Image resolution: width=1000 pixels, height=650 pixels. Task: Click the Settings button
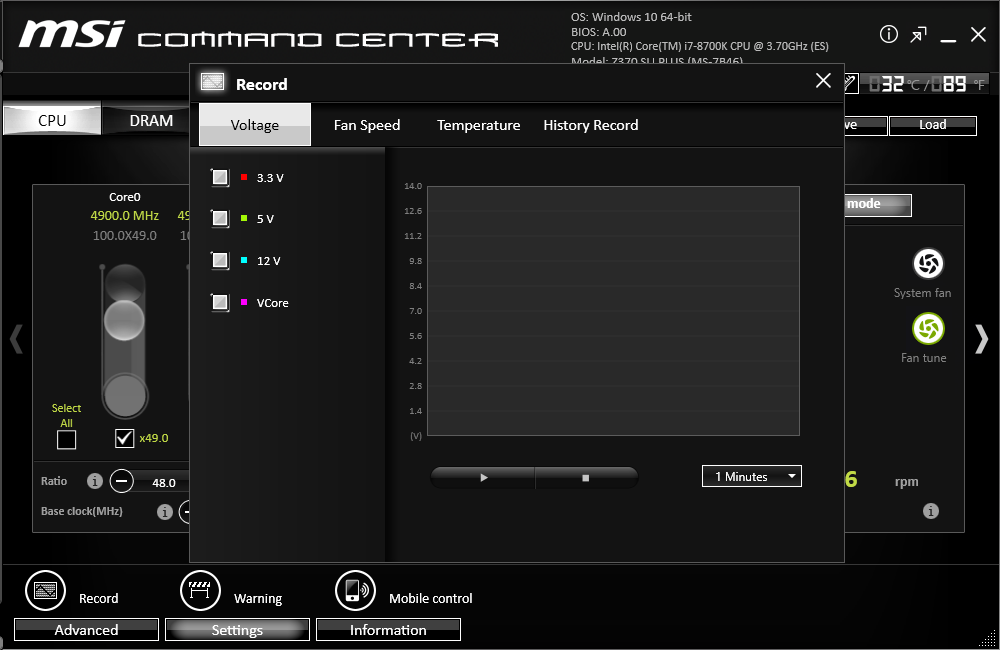click(237, 630)
